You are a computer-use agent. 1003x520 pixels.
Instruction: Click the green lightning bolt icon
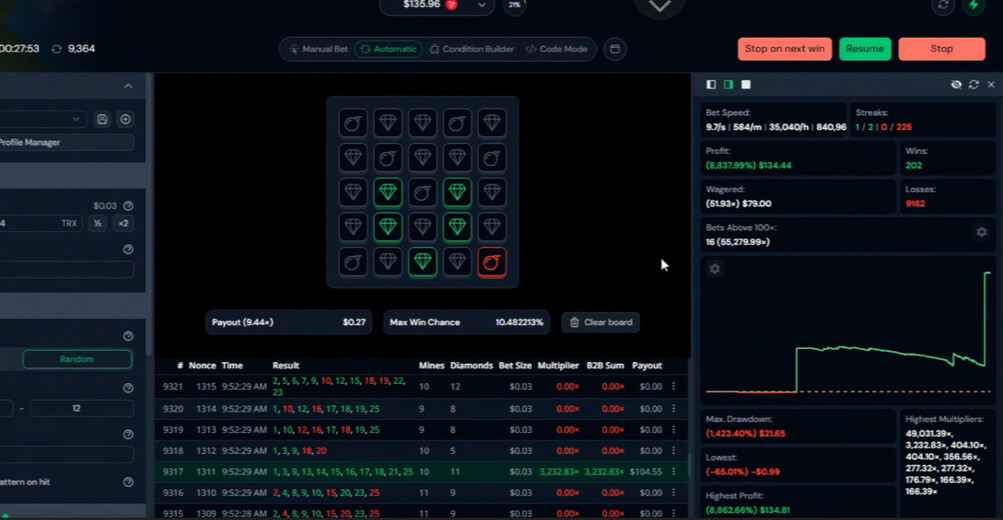(973, 6)
